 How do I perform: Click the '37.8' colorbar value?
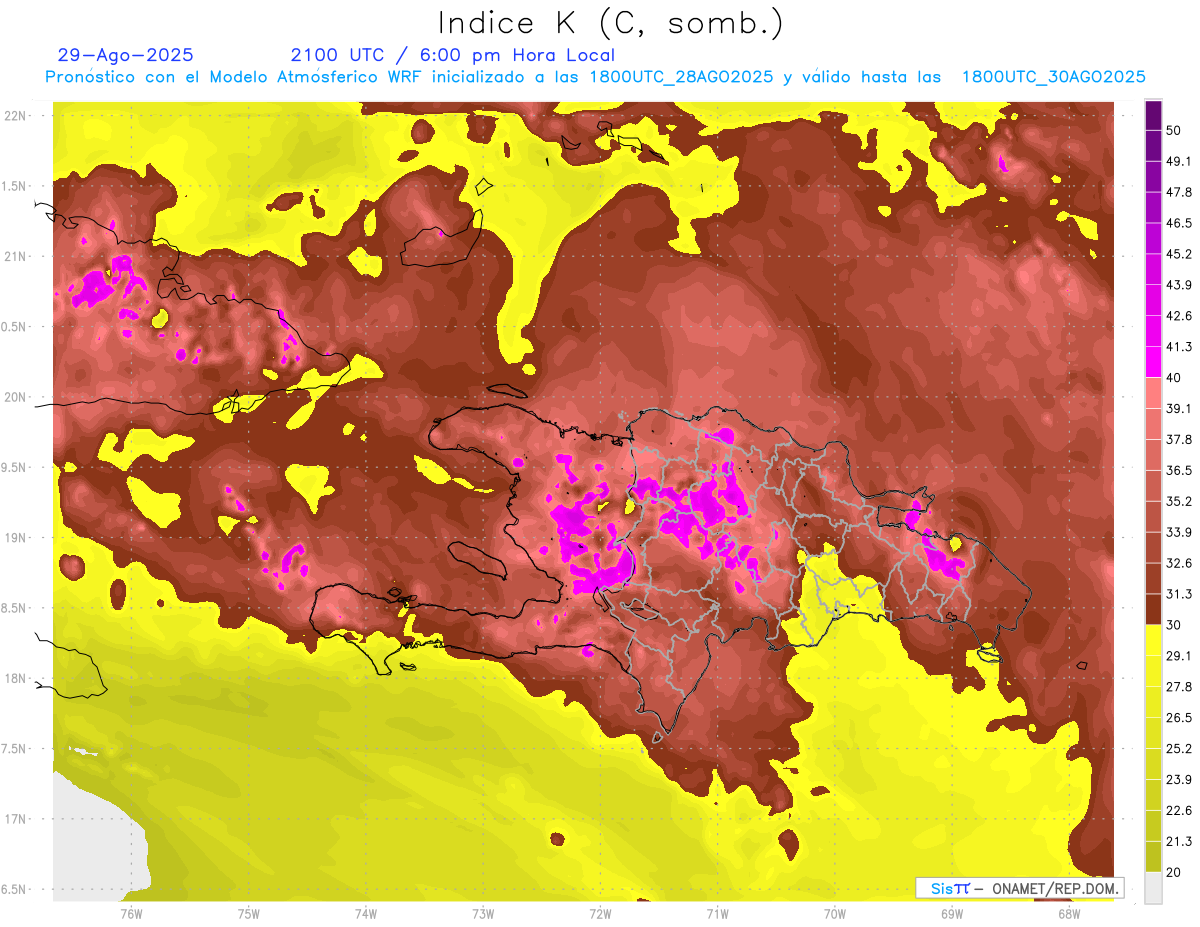tap(1179, 440)
